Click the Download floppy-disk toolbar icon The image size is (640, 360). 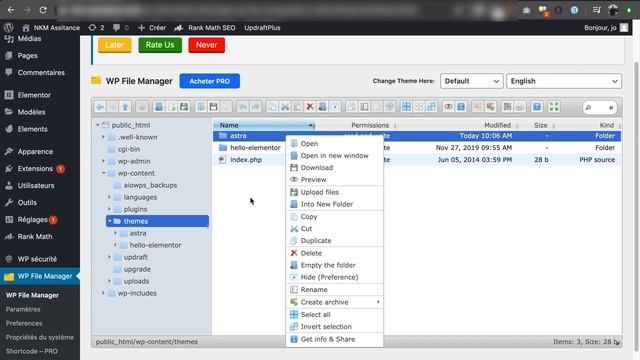coord(213,107)
